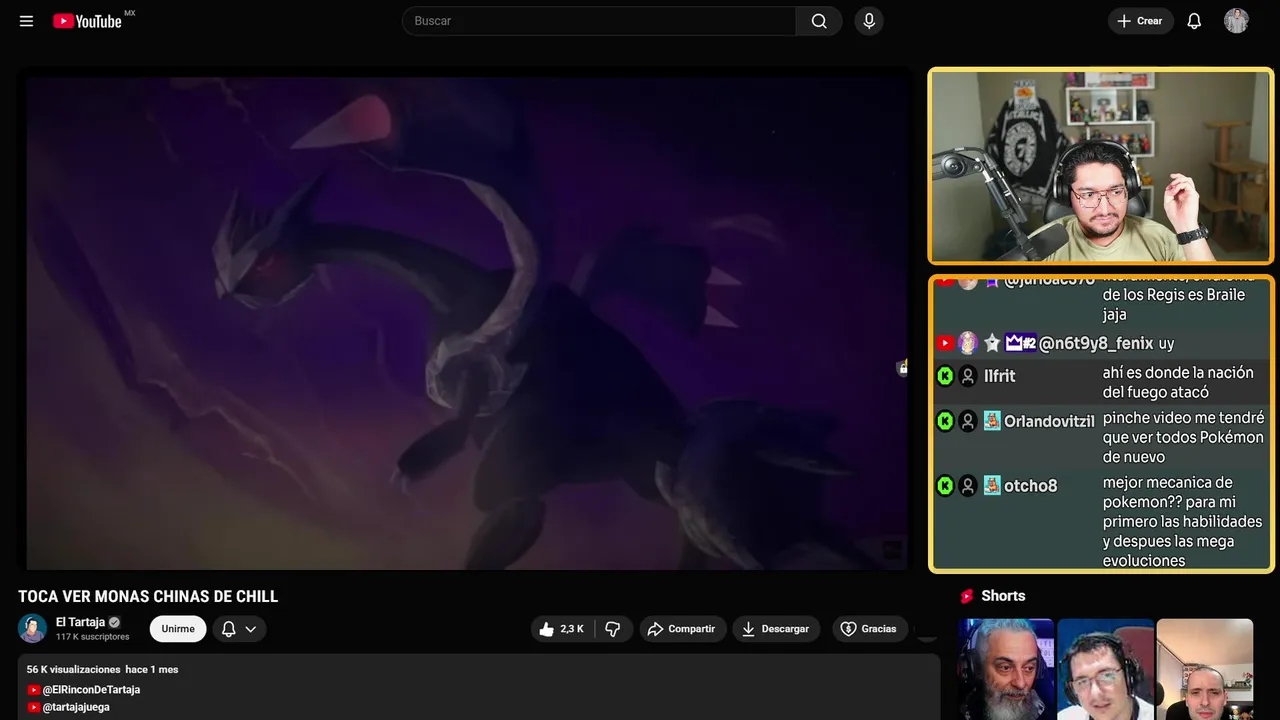
Task: Click the Kick icon beside Orlandovitzil
Action: click(x=945, y=422)
